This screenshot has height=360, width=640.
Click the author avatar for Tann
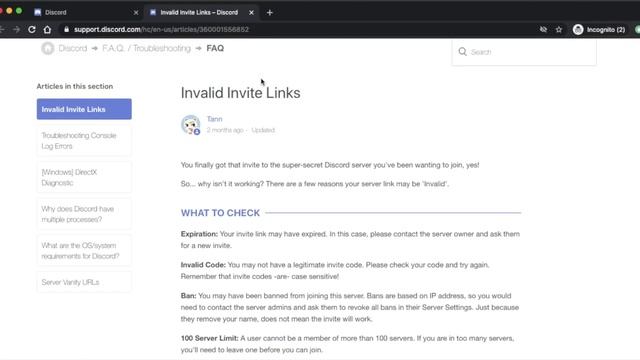[x=191, y=124]
